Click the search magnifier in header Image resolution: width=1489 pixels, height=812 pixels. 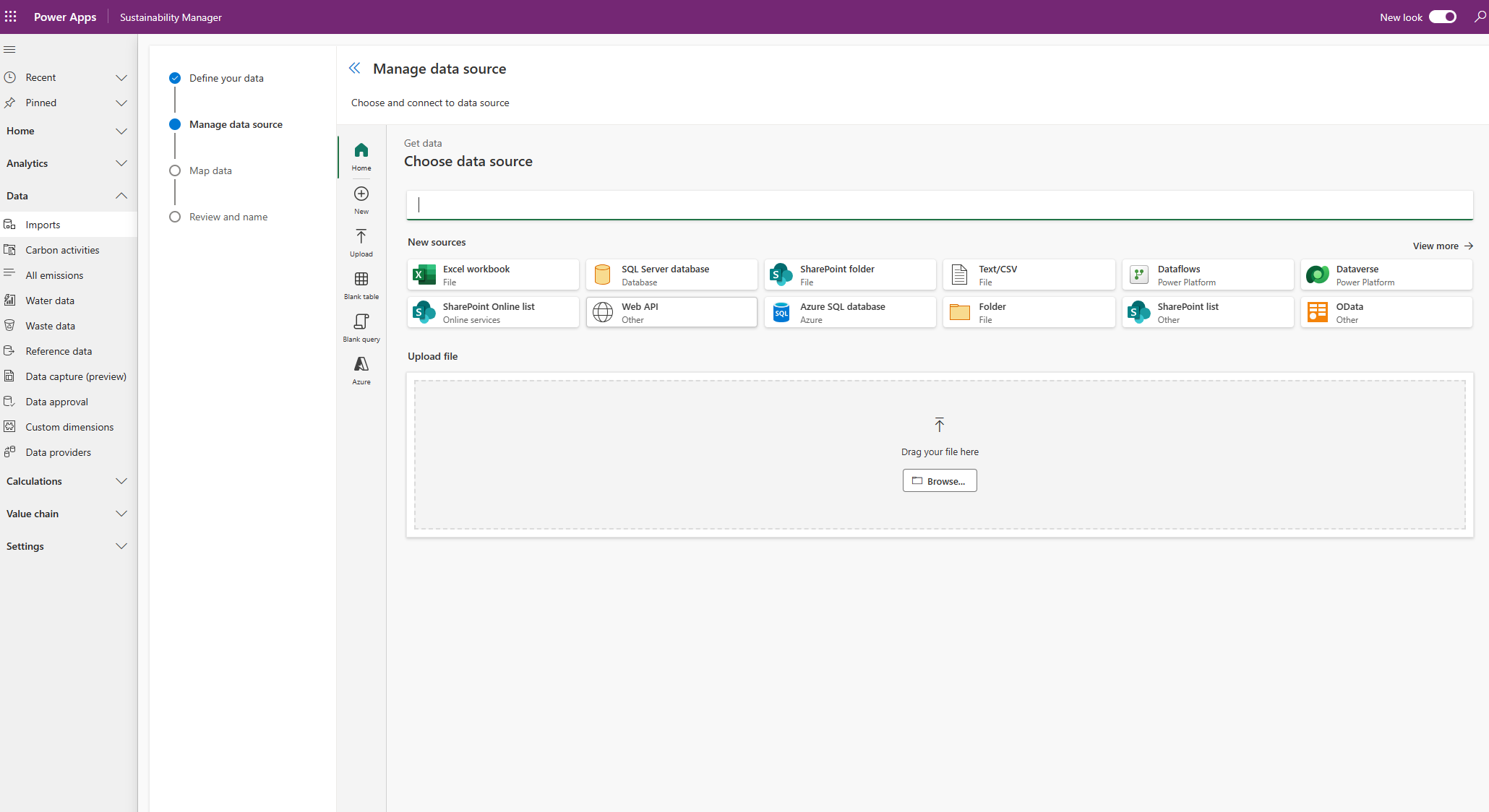click(x=1480, y=17)
